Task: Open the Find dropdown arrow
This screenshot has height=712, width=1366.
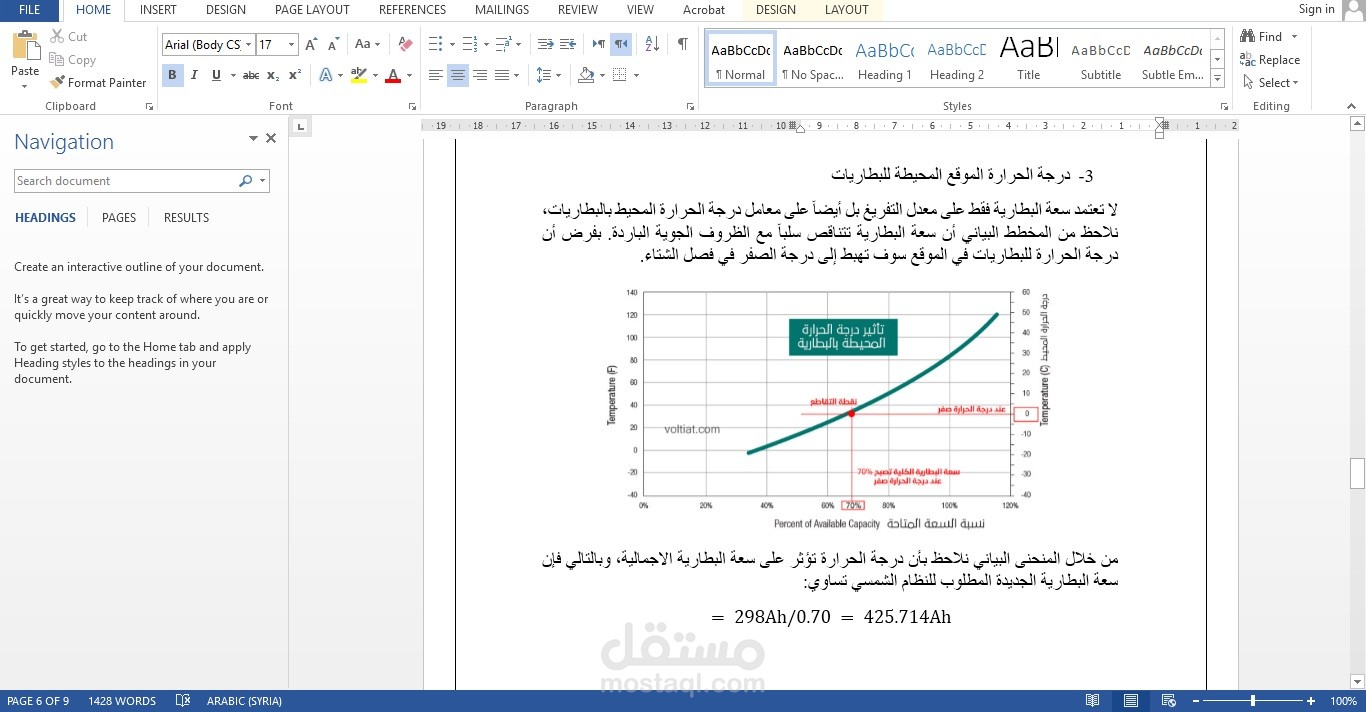Action: click(x=1294, y=37)
